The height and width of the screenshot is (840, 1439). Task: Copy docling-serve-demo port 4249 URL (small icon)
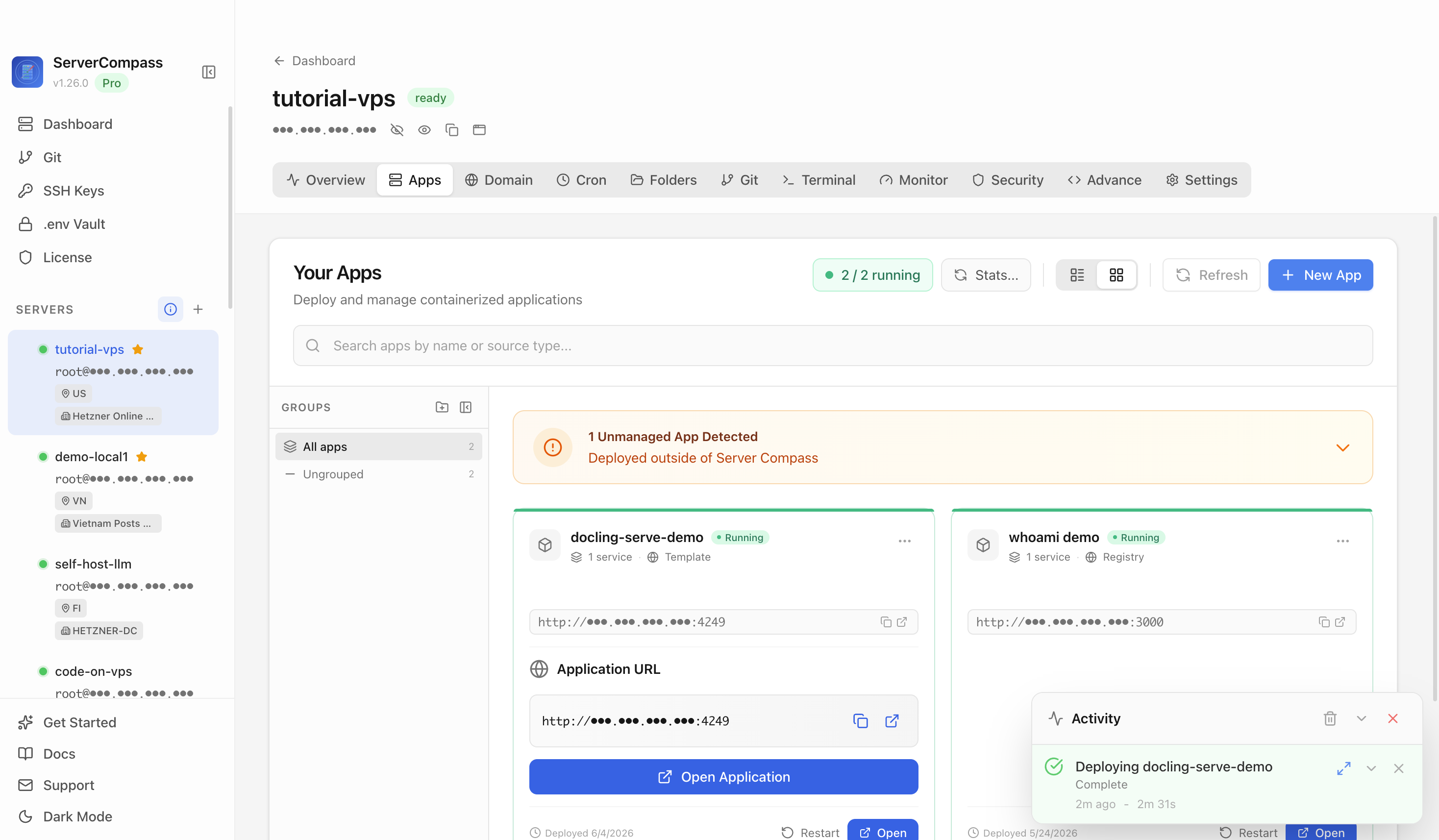click(x=886, y=622)
